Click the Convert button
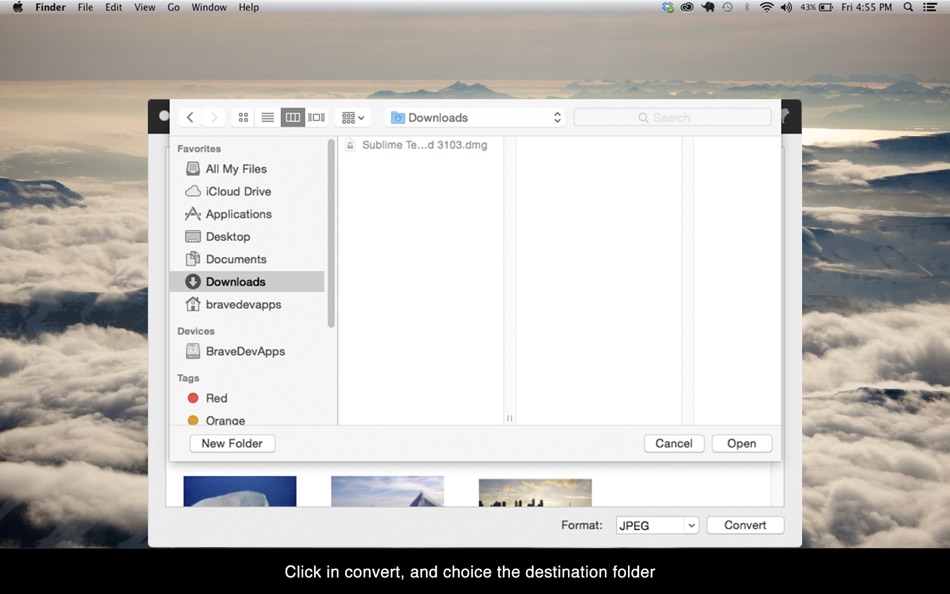Viewport: 950px width, 594px height. tap(744, 525)
